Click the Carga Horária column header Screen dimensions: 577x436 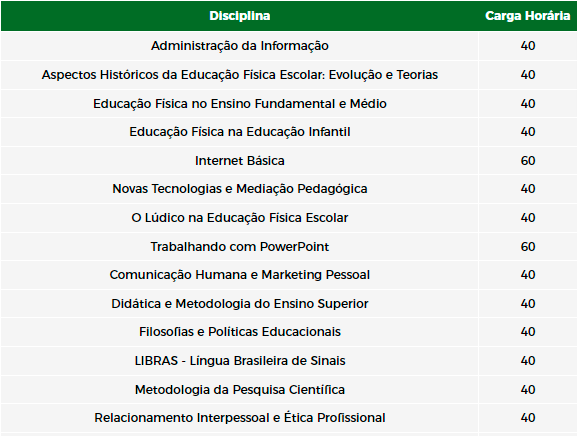click(x=527, y=16)
